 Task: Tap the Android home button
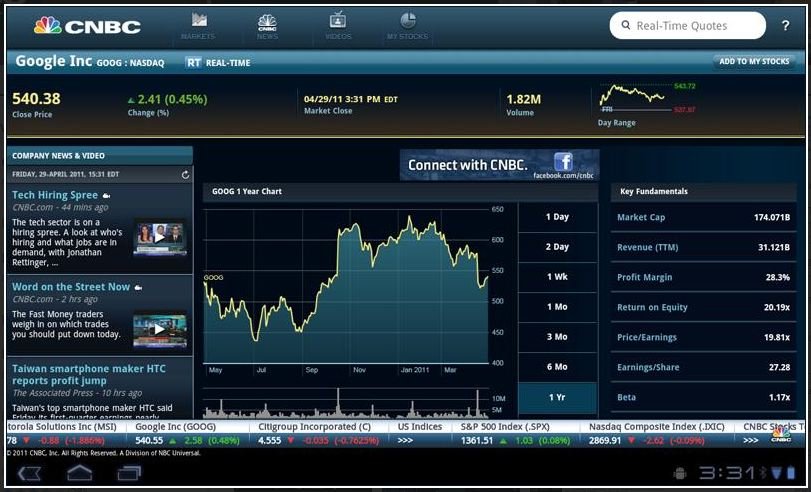[x=79, y=473]
